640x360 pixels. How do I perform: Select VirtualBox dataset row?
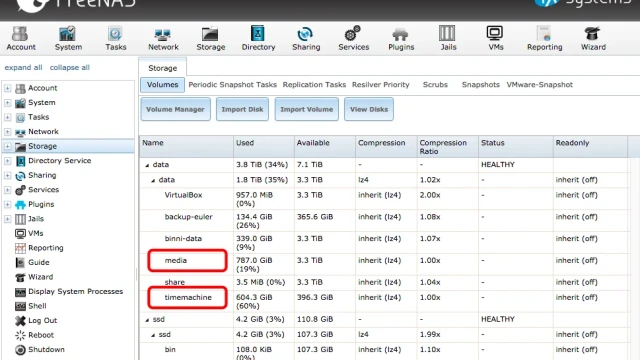[x=384, y=199]
